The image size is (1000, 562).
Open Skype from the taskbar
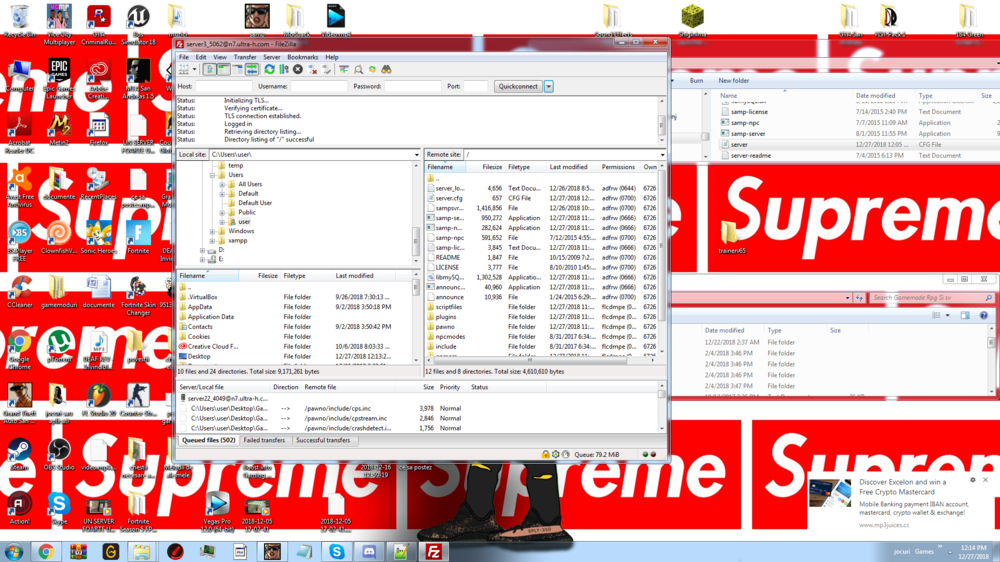click(337, 552)
